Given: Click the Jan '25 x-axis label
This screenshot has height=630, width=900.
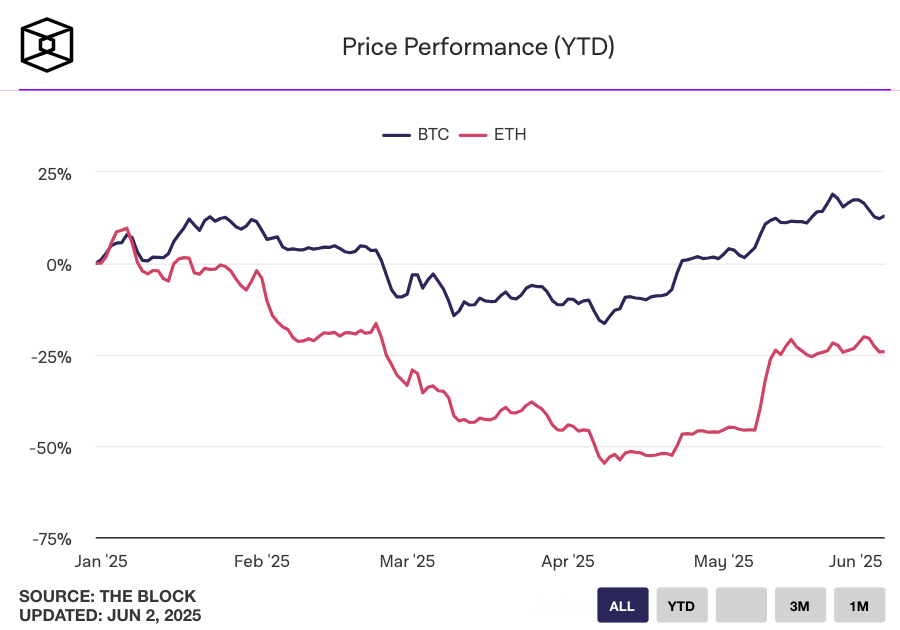Looking at the screenshot, I should pos(102,562).
